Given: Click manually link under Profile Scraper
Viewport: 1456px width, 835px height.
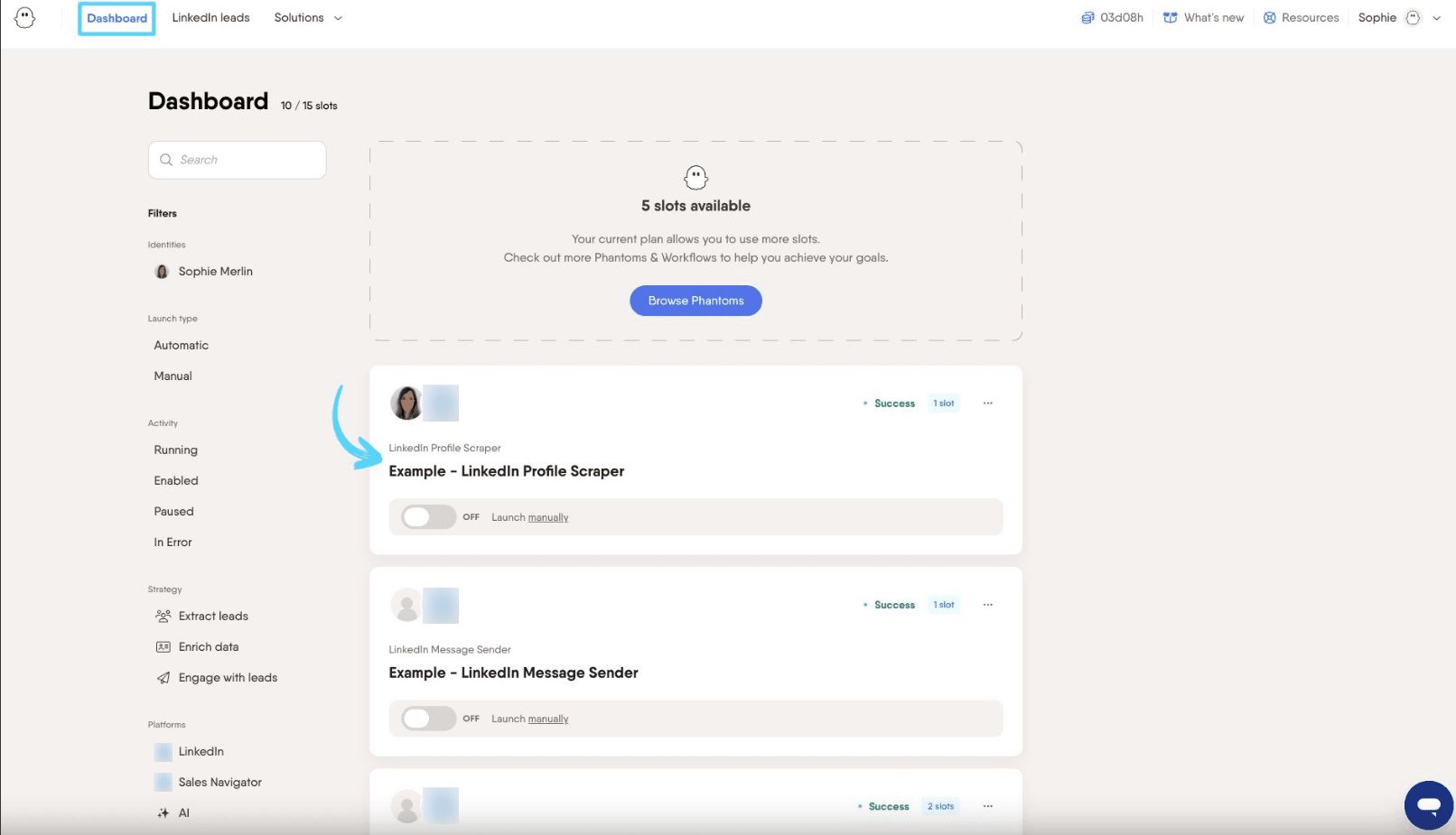Looking at the screenshot, I should [x=548, y=517].
